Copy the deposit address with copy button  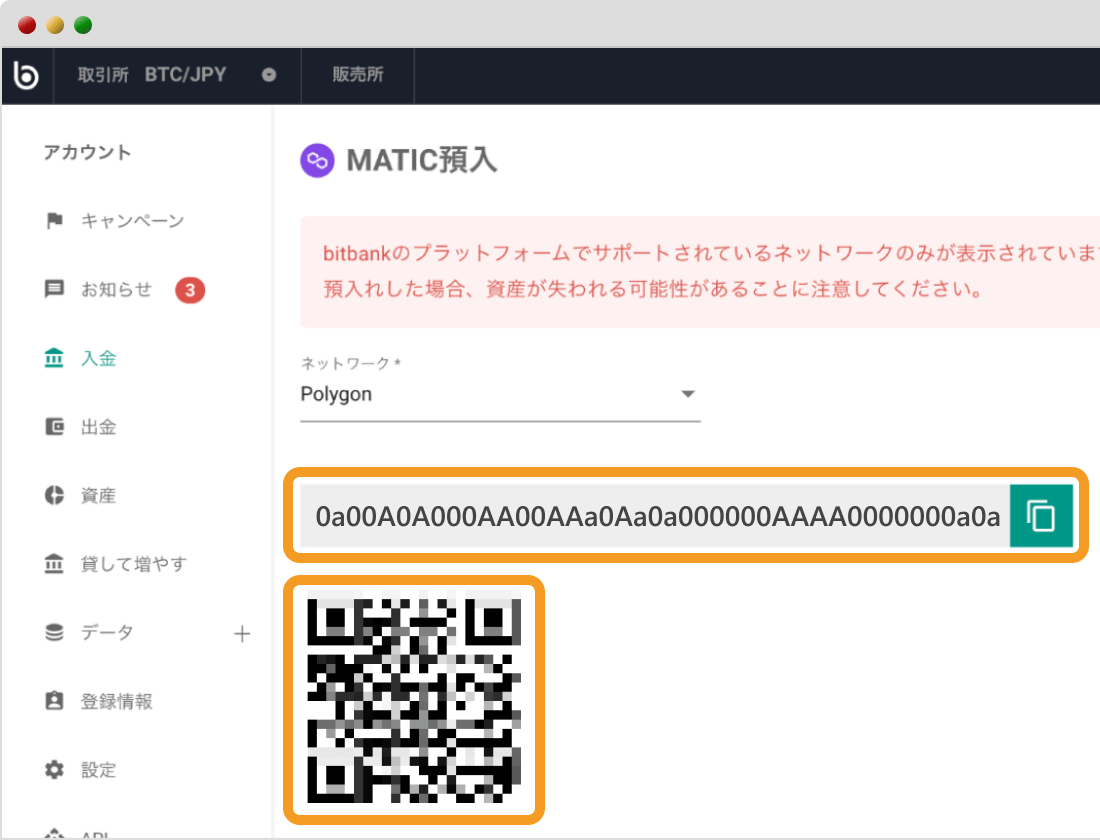click(1041, 516)
